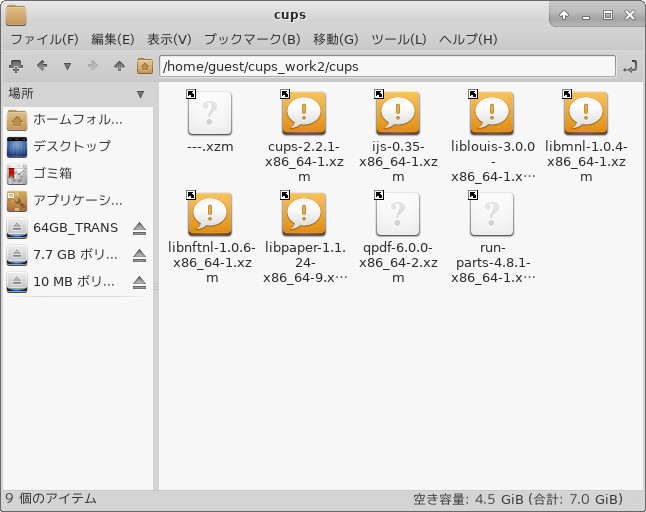646x512 pixels.
Task: Go up to parent folder
Action: [119, 65]
